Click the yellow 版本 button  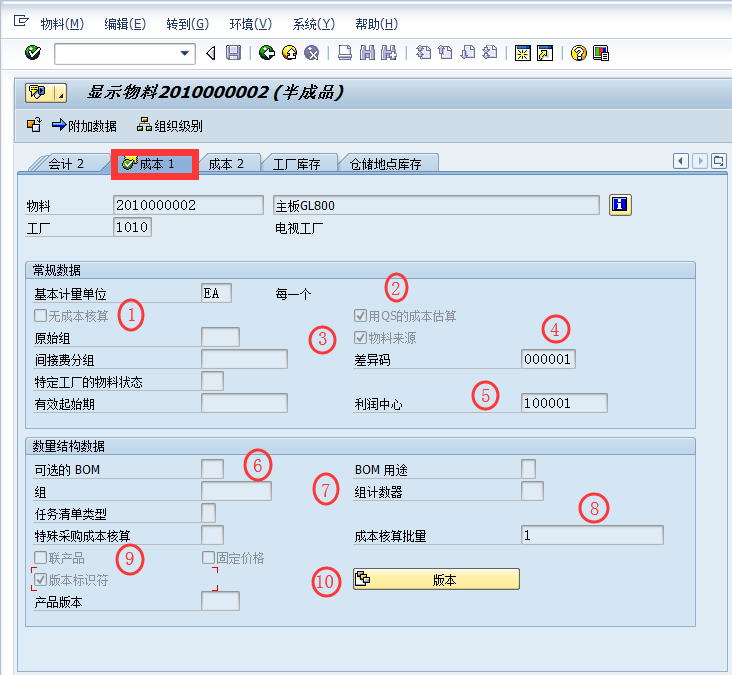(436, 579)
